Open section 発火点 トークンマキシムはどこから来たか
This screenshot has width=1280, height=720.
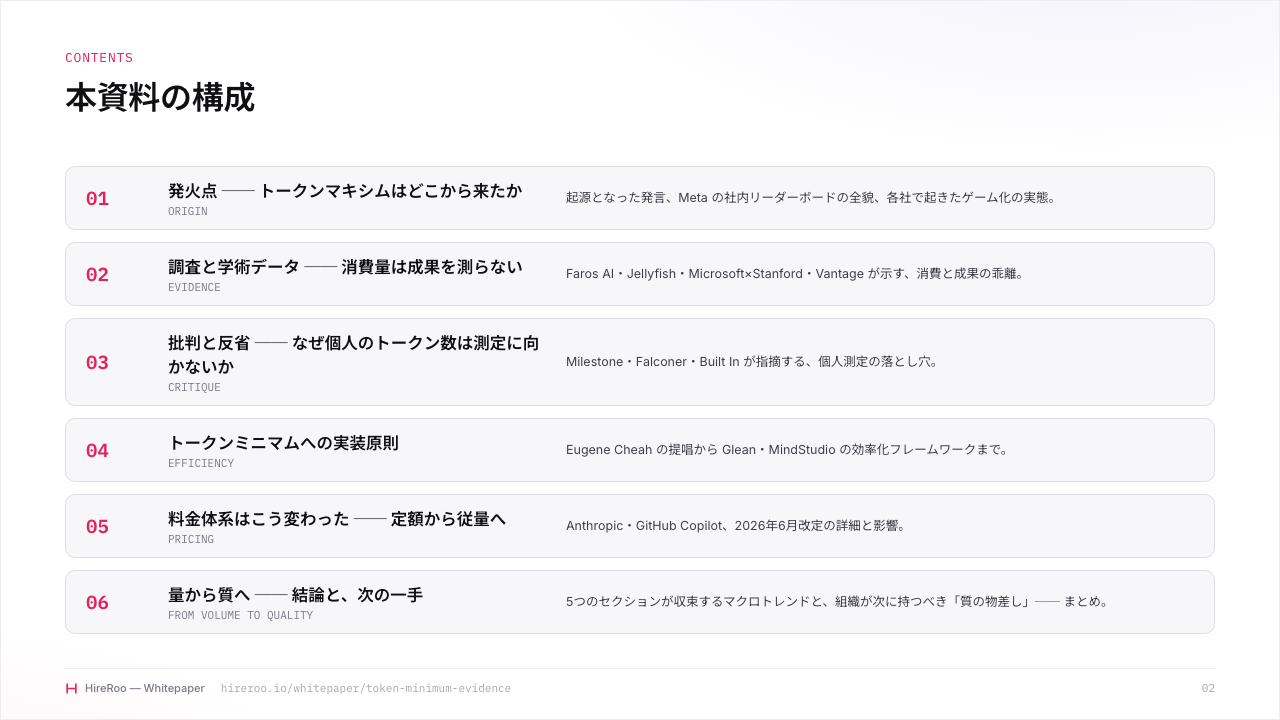pyautogui.click(x=345, y=190)
